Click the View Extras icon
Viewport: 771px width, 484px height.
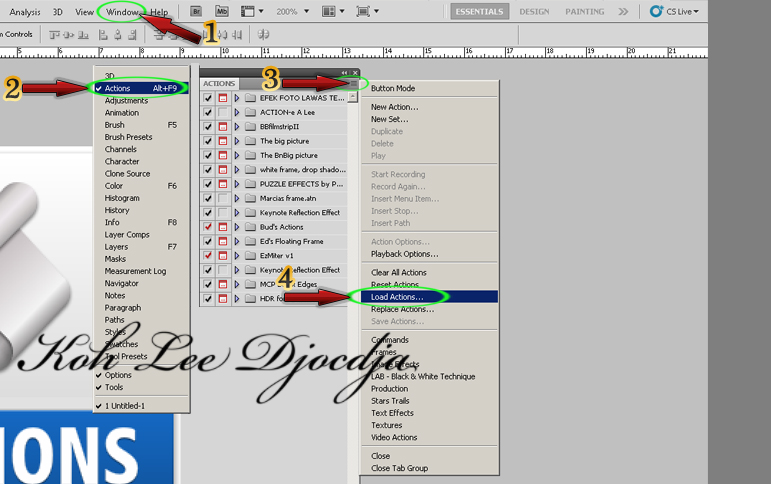tap(247, 11)
